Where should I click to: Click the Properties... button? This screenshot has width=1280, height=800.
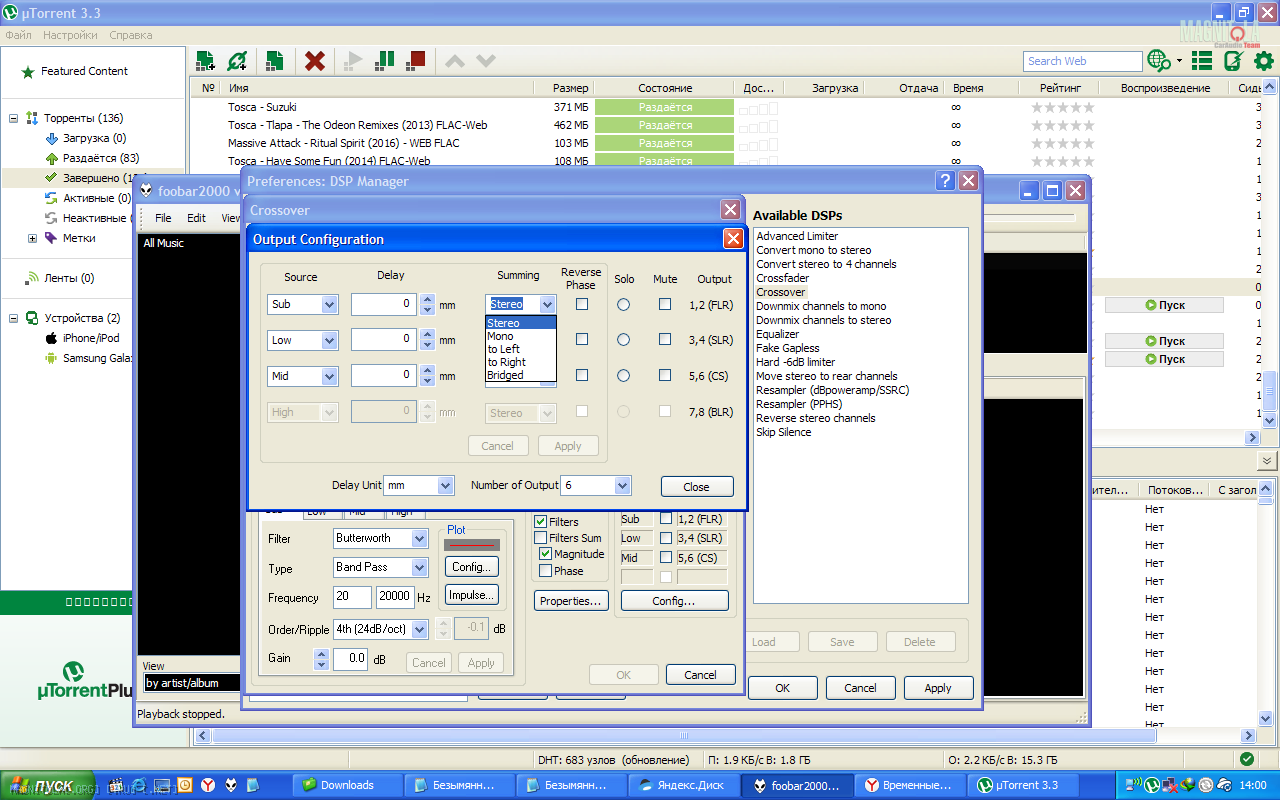click(x=571, y=601)
